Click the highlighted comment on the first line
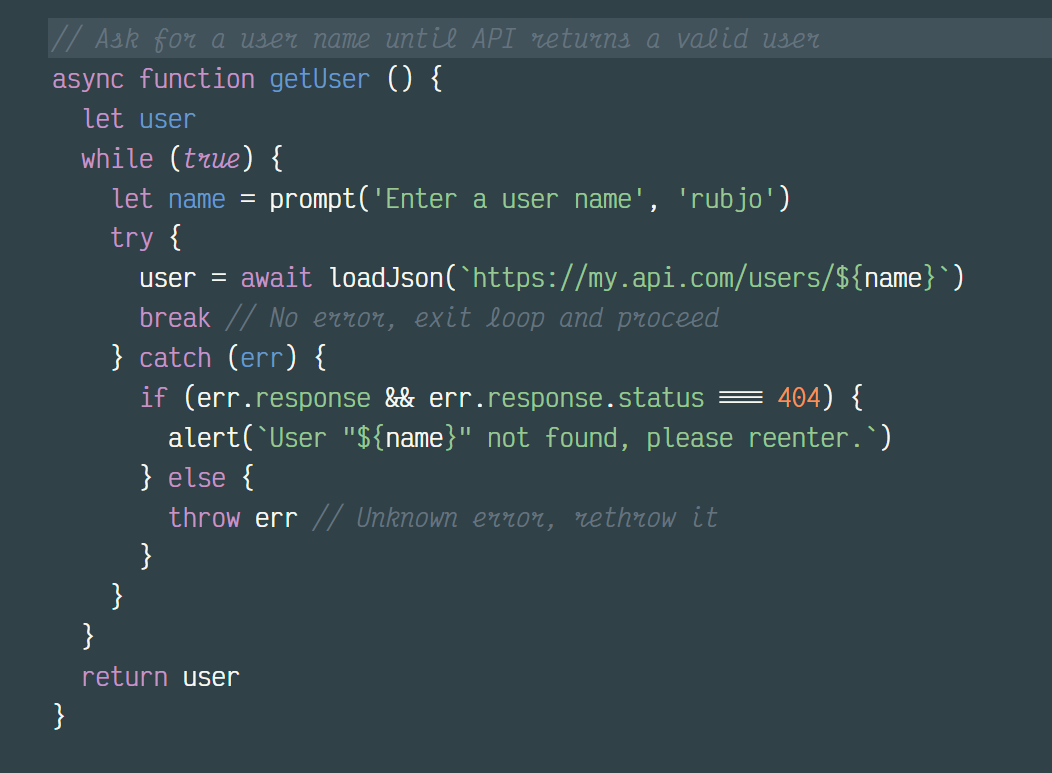1052x773 pixels. [x=435, y=39]
